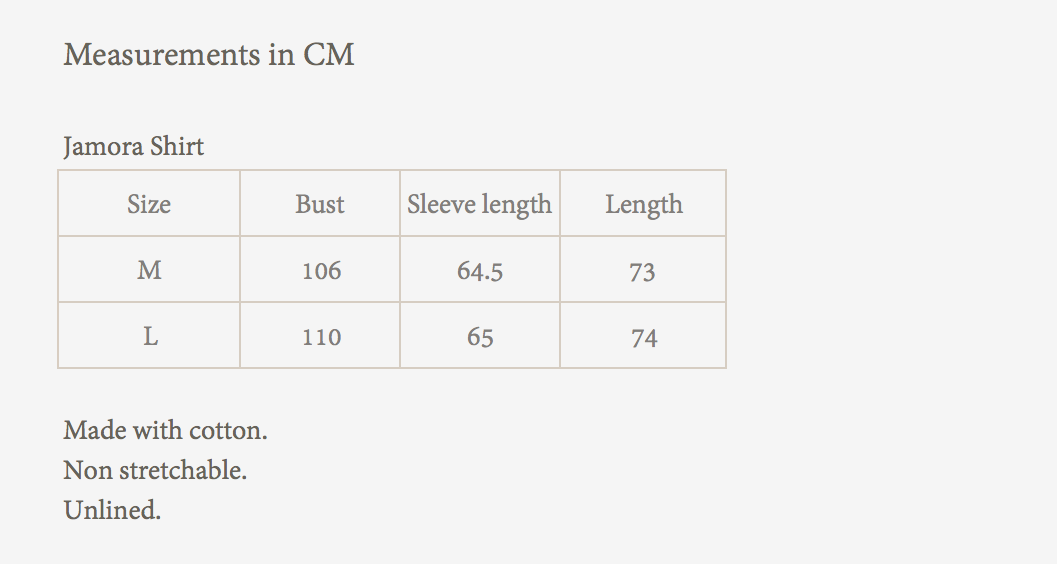Click the sleeve length value 65
This screenshot has width=1057, height=564.
[480, 337]
